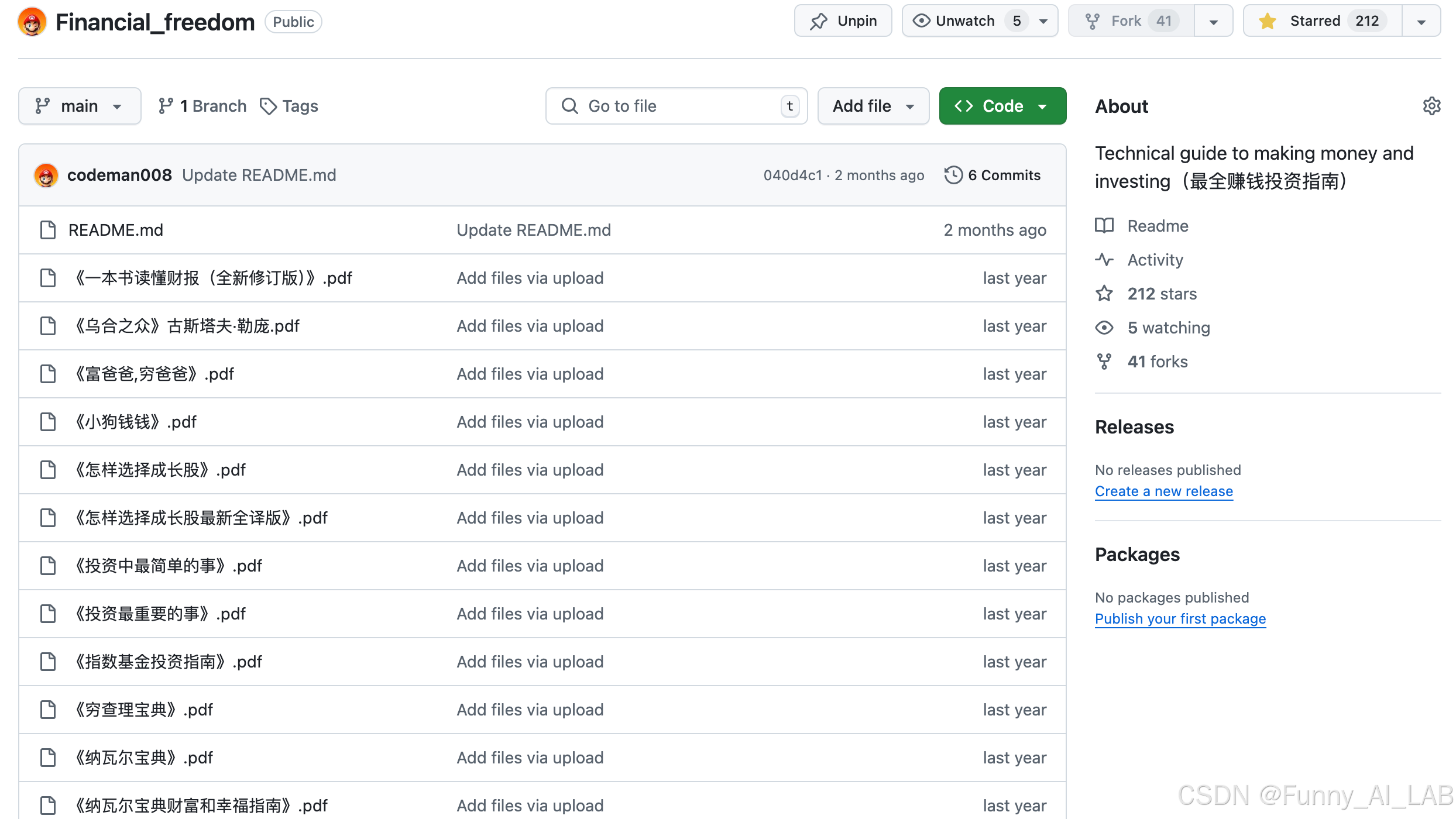Click Publish your first package link
Image resolution: width=1456 pixels, height=819 pixels.
[1180, 619]
